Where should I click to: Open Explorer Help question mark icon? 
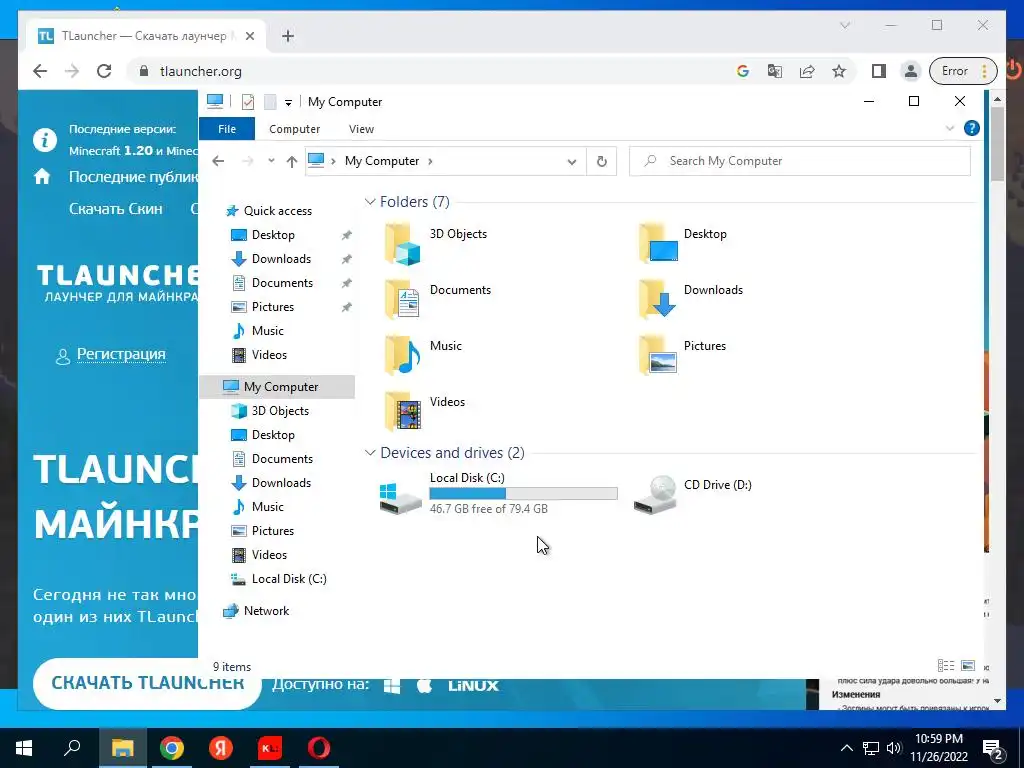(x=972, y=129)
